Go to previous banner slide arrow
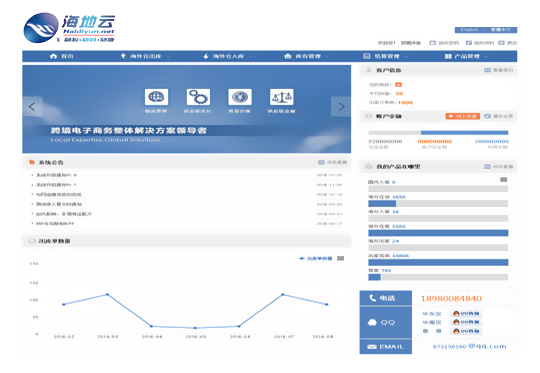540x373 pixels. [x=32, y=107]
